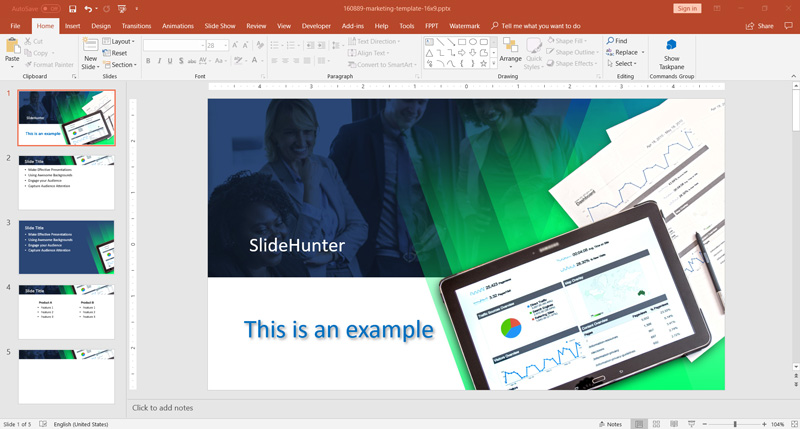800x429 pixels.
Task: Select the Line shape in the gallery
Action: [440, 42]
